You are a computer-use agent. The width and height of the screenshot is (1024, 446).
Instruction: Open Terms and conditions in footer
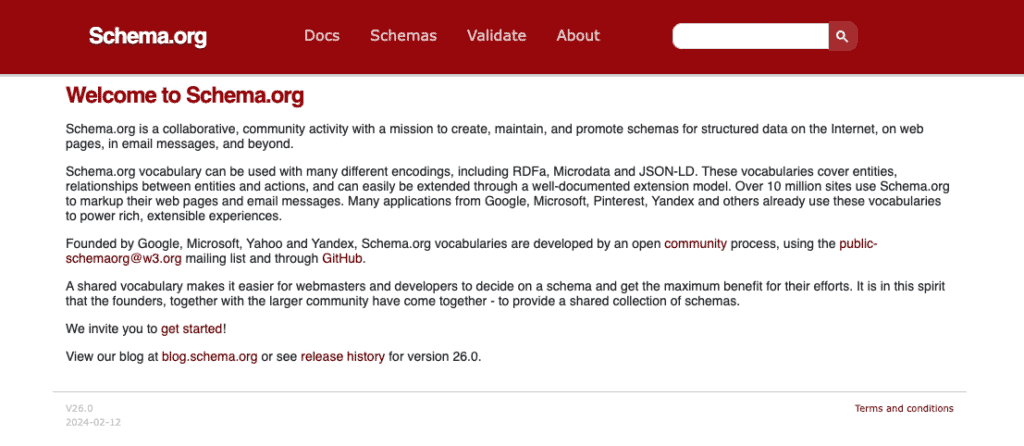coord(904,409)
